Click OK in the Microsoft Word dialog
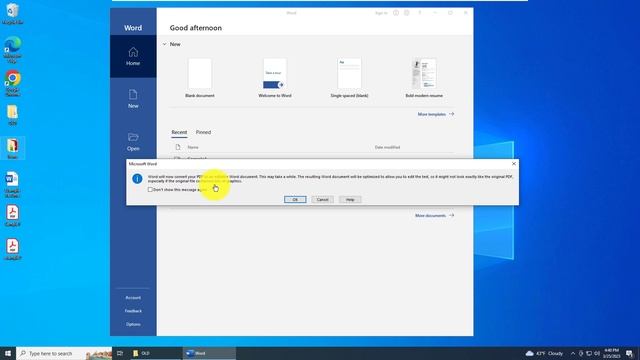The width and height of the screenshot is (640, 360). (295, 200)
